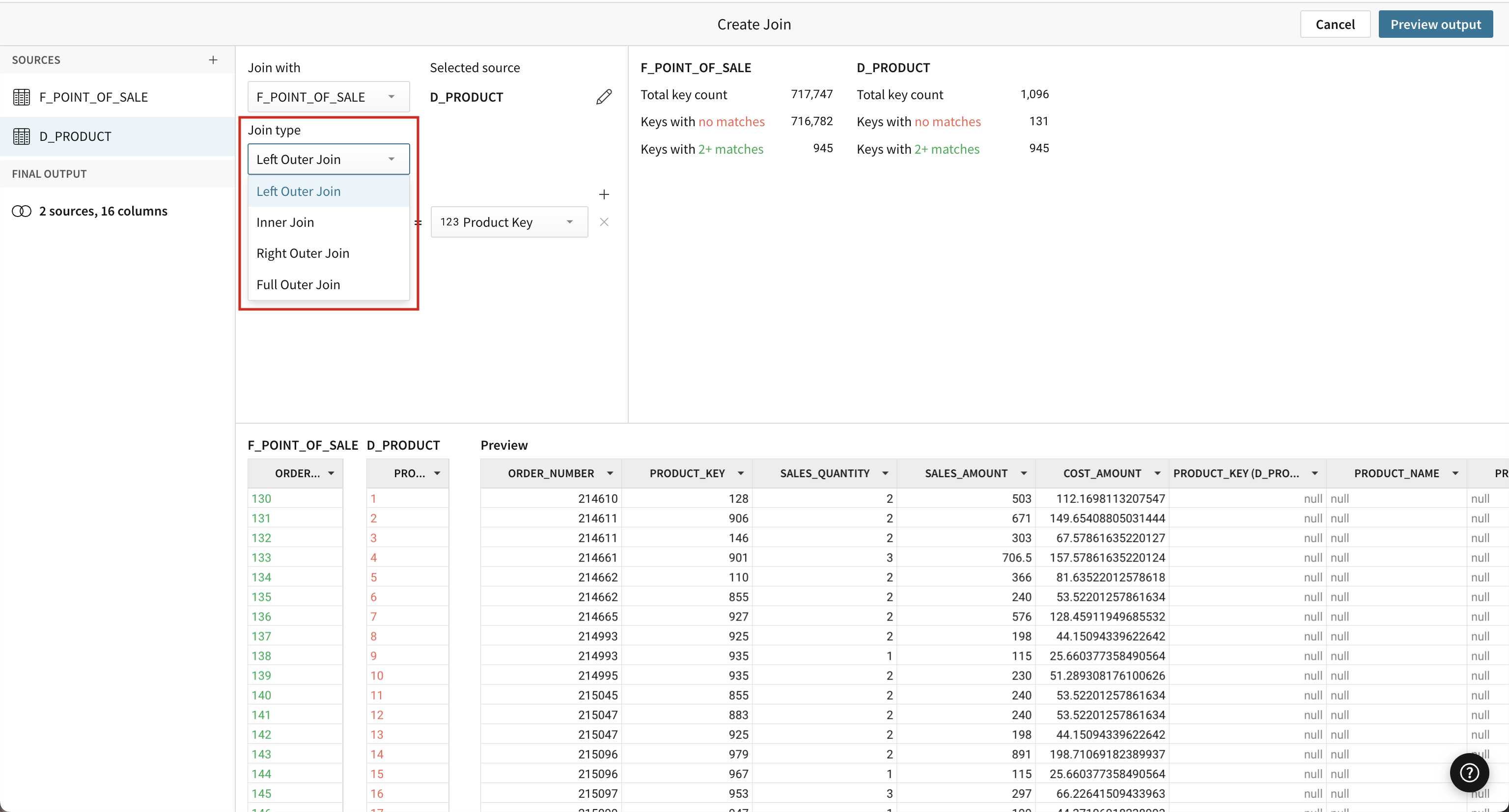Open the Join with F_POINT_OF_SALE dropdown
The height and width of the screenshot is (812, 1509).
coord(329,97)
